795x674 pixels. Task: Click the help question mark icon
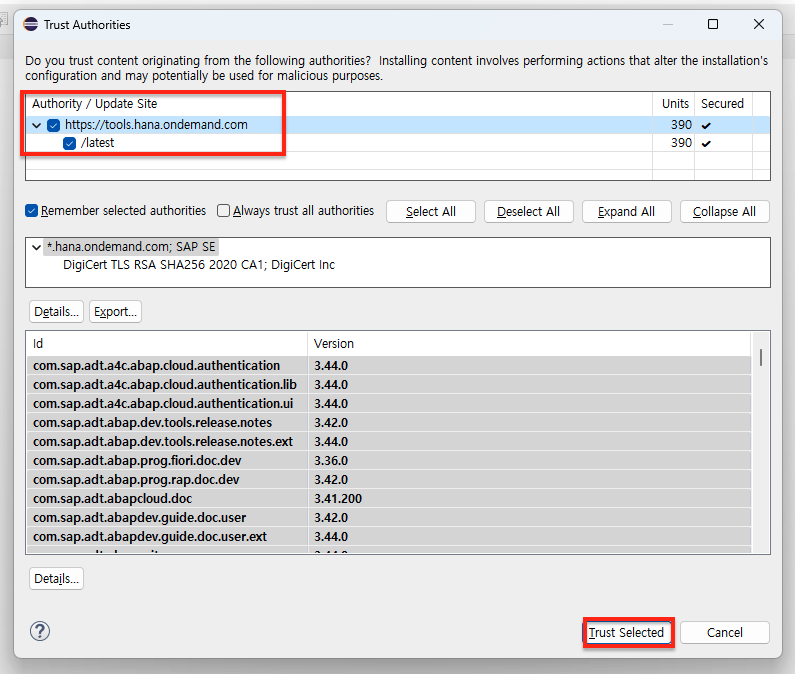pos(40,631)
